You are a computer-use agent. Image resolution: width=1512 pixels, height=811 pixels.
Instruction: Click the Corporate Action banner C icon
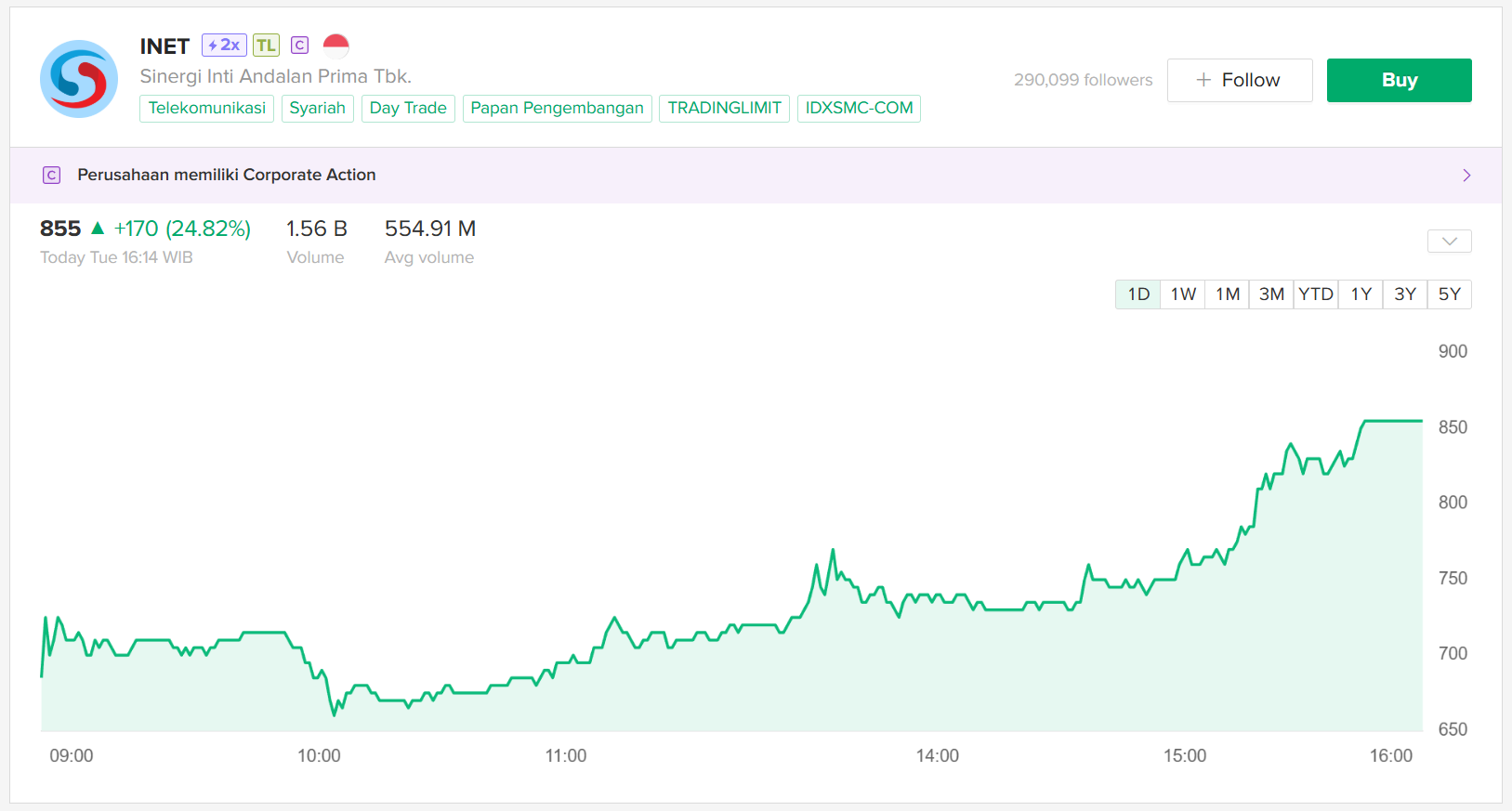pos(52,175)
